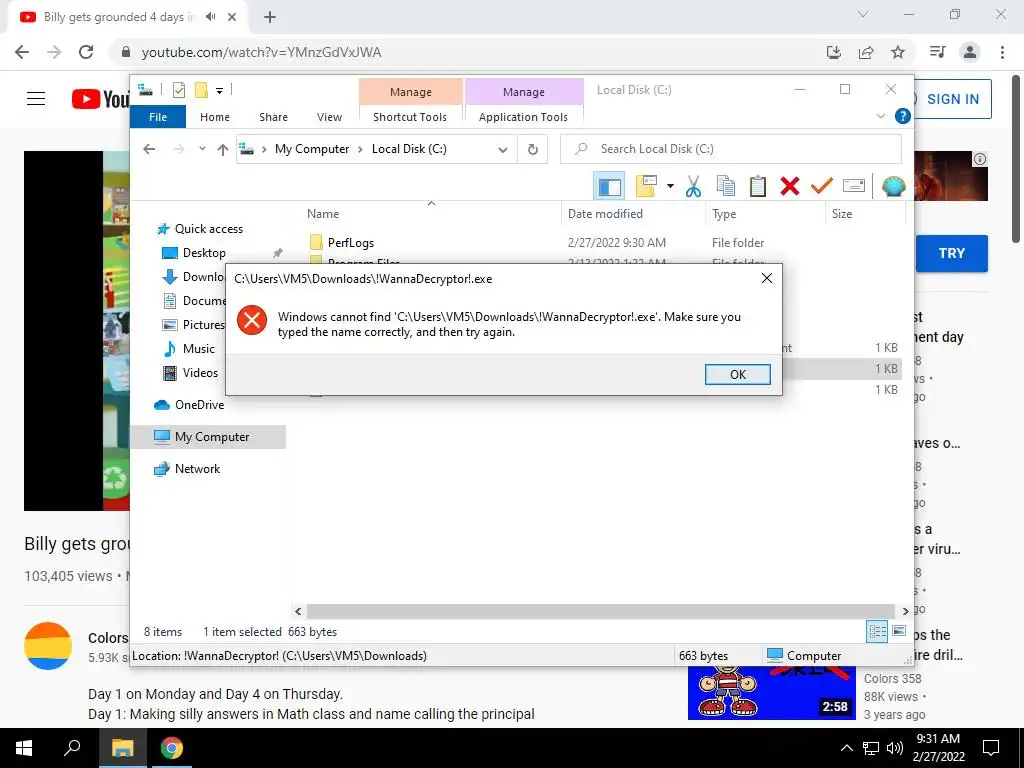Bookmark this page with the star icon
Image resolution: width=1024 pixels, height=768 pixels.
(x=898, y=52)
